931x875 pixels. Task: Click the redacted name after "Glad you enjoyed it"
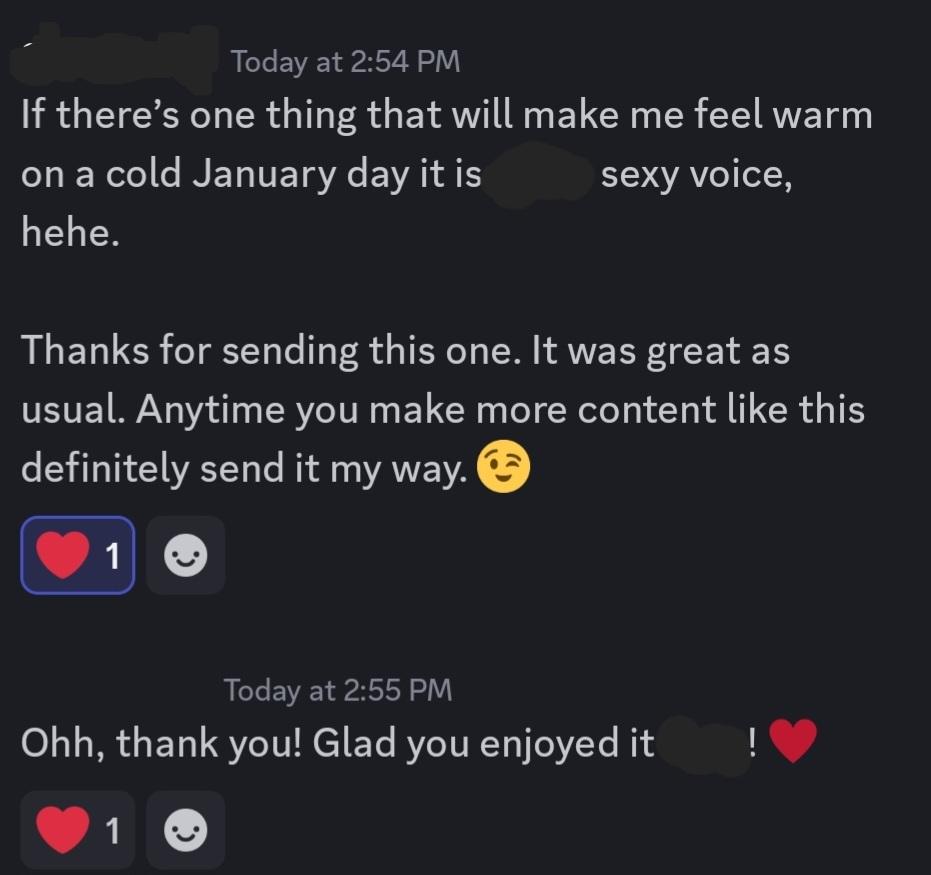point(698,744)
